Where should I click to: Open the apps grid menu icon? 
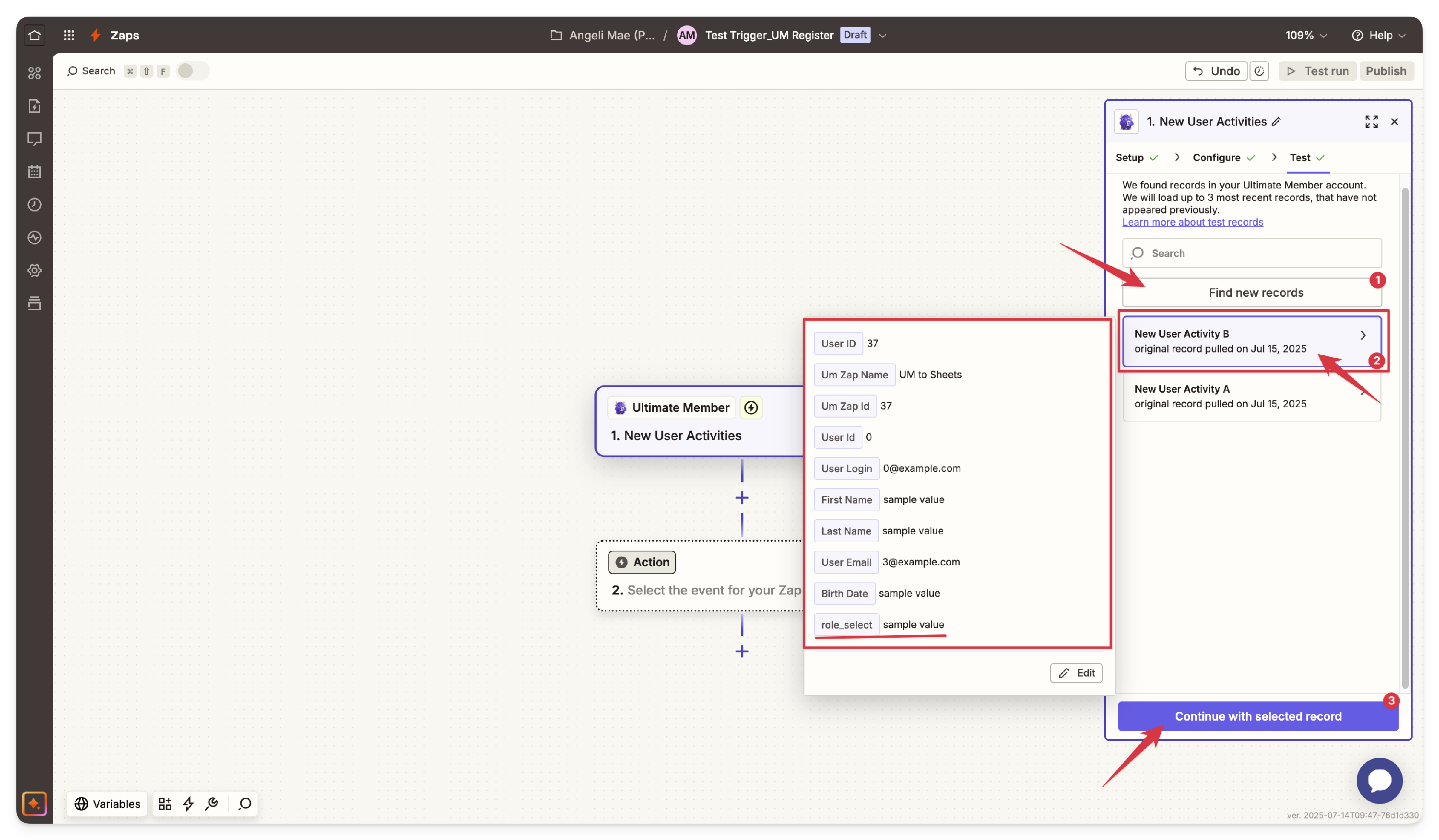click(x=69, y=35)
